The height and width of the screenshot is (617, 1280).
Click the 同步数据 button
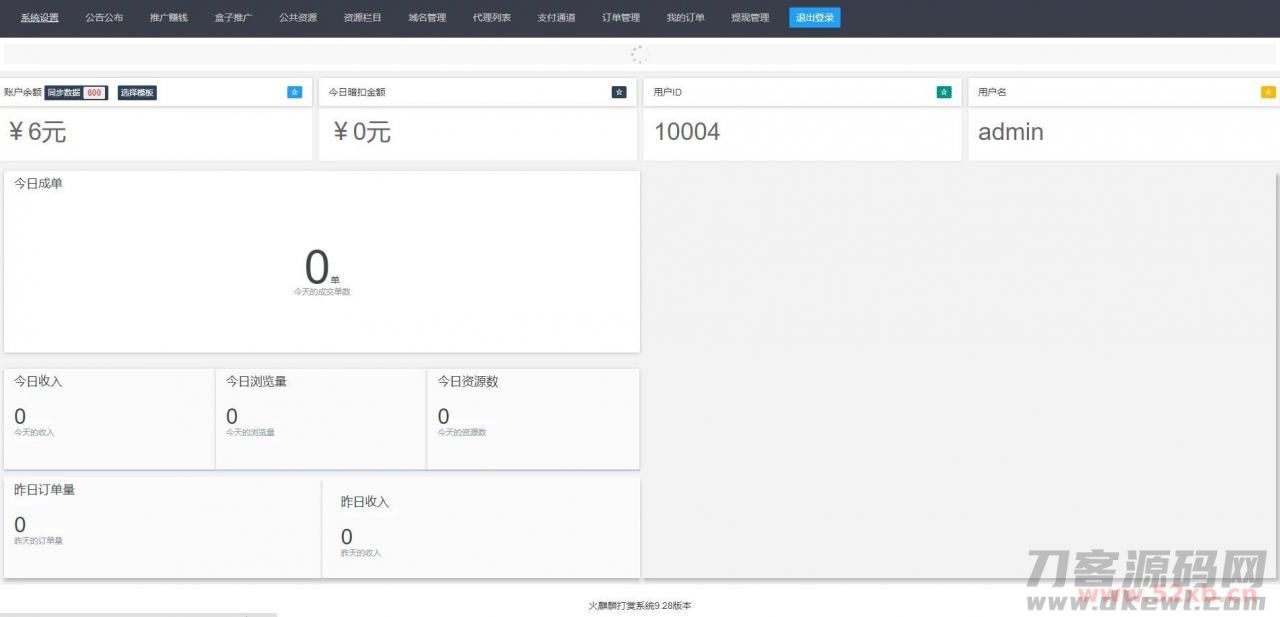pyautogui.click(x=64, y=93)
